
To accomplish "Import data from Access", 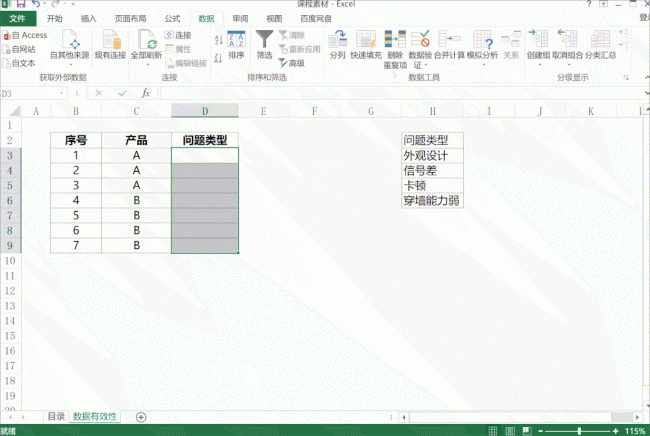I will click(x=25, y=36).
